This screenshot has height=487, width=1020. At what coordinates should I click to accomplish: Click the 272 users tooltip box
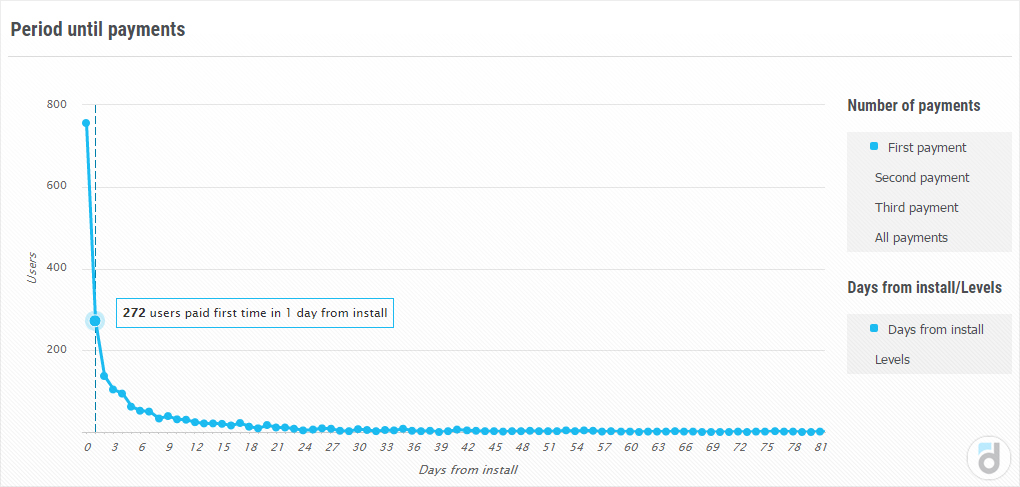click(255, 313)
